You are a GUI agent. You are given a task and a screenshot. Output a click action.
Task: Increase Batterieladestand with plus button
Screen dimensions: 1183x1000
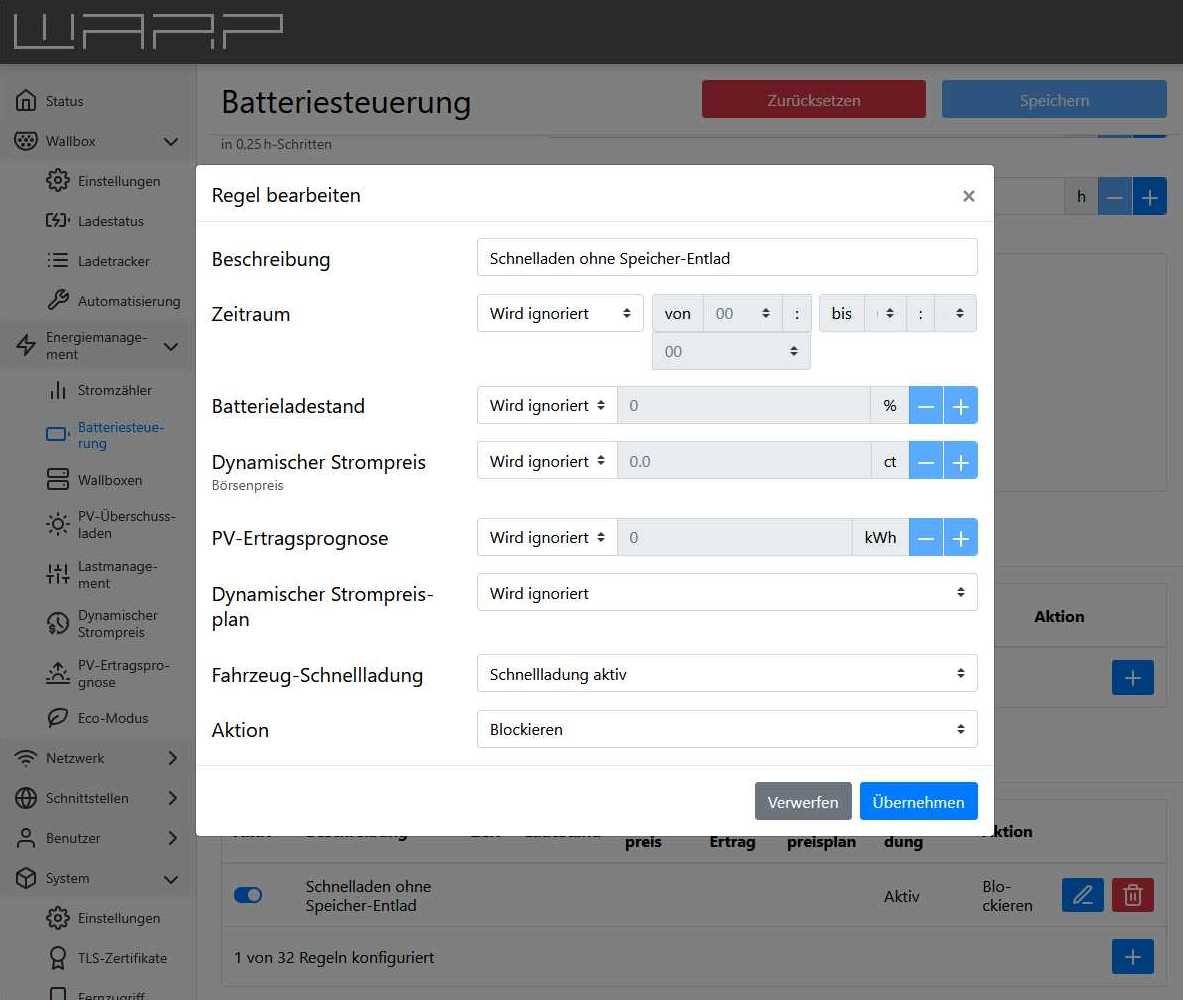(960, 406)
